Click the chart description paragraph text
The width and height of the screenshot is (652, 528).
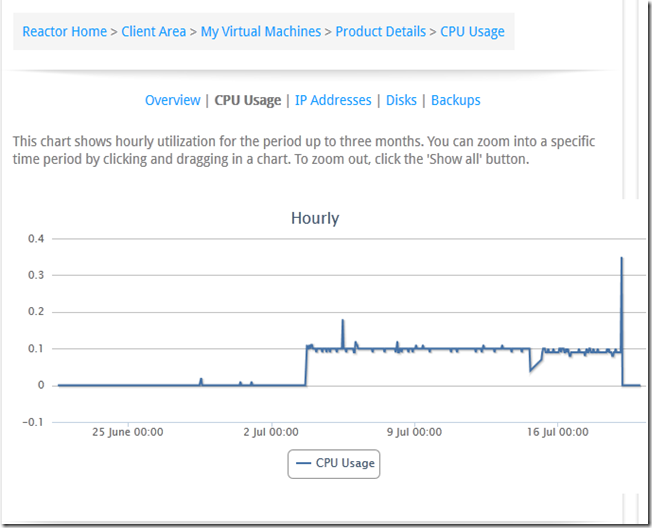(304, 150)
